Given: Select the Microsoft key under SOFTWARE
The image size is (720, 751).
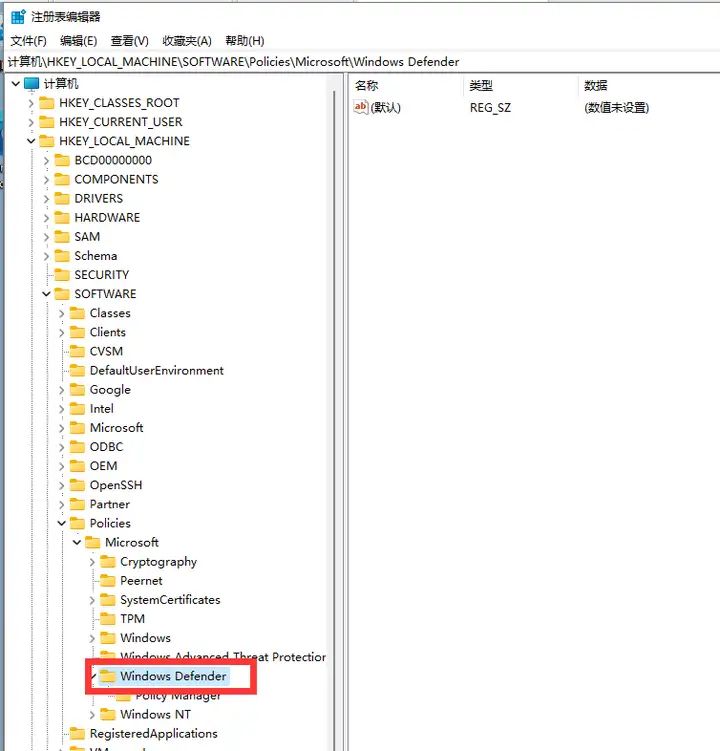Looking at the screenshot, I should tap(116, 428).
